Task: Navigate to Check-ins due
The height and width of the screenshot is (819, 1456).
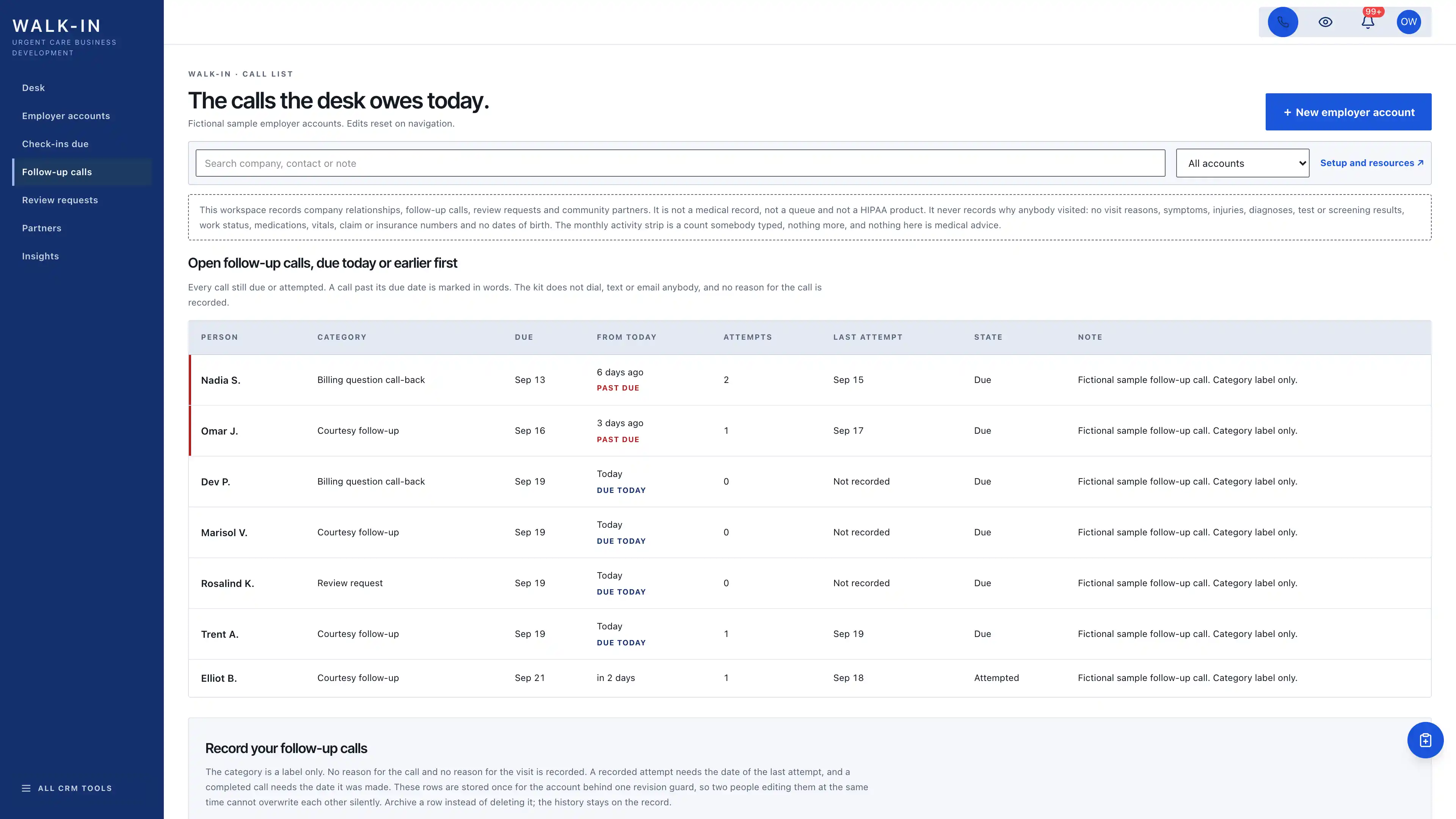Action: tap(55, 144)
